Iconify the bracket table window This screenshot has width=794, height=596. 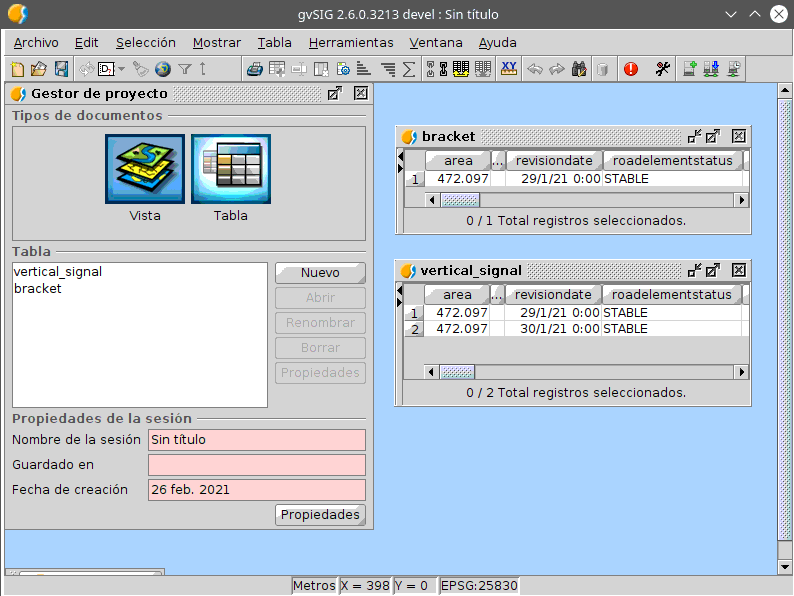[694, 136]
